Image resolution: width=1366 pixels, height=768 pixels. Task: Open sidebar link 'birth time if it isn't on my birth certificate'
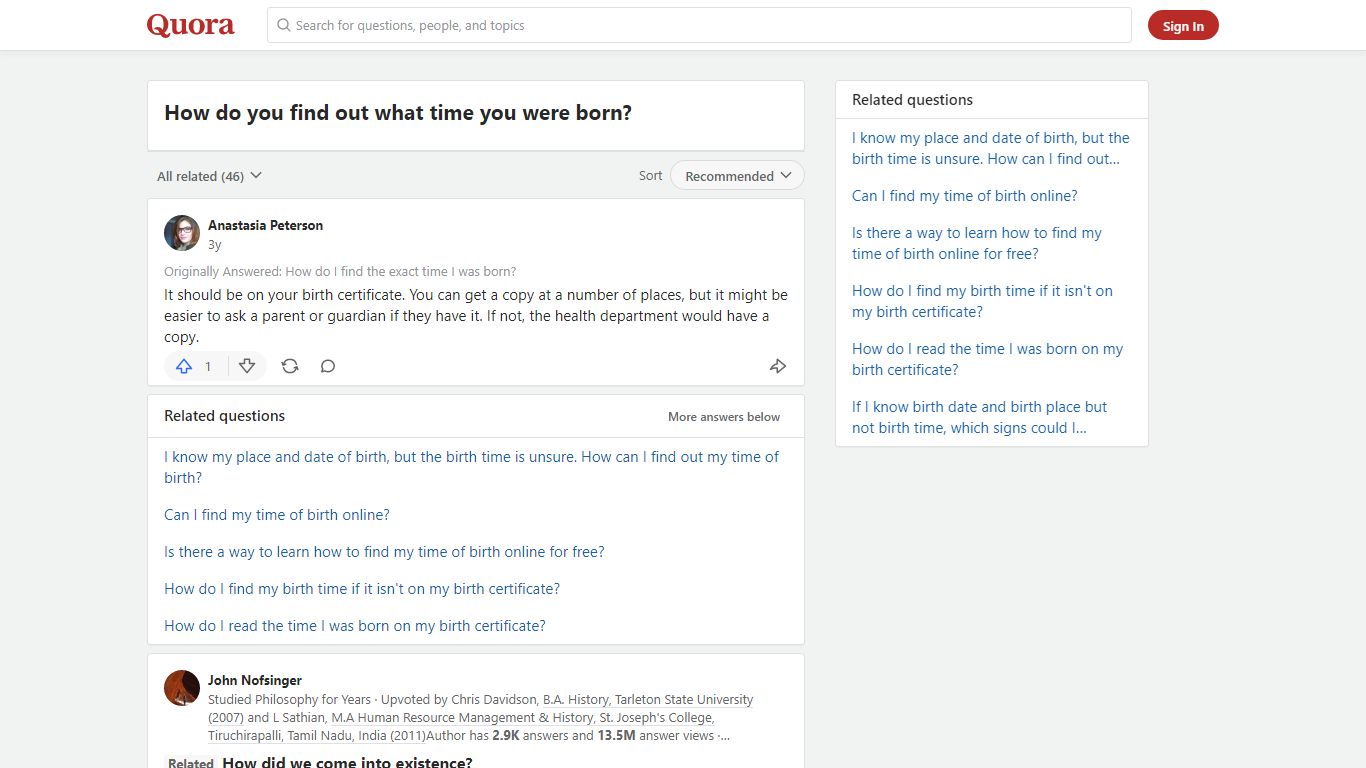tap(982, 301)
